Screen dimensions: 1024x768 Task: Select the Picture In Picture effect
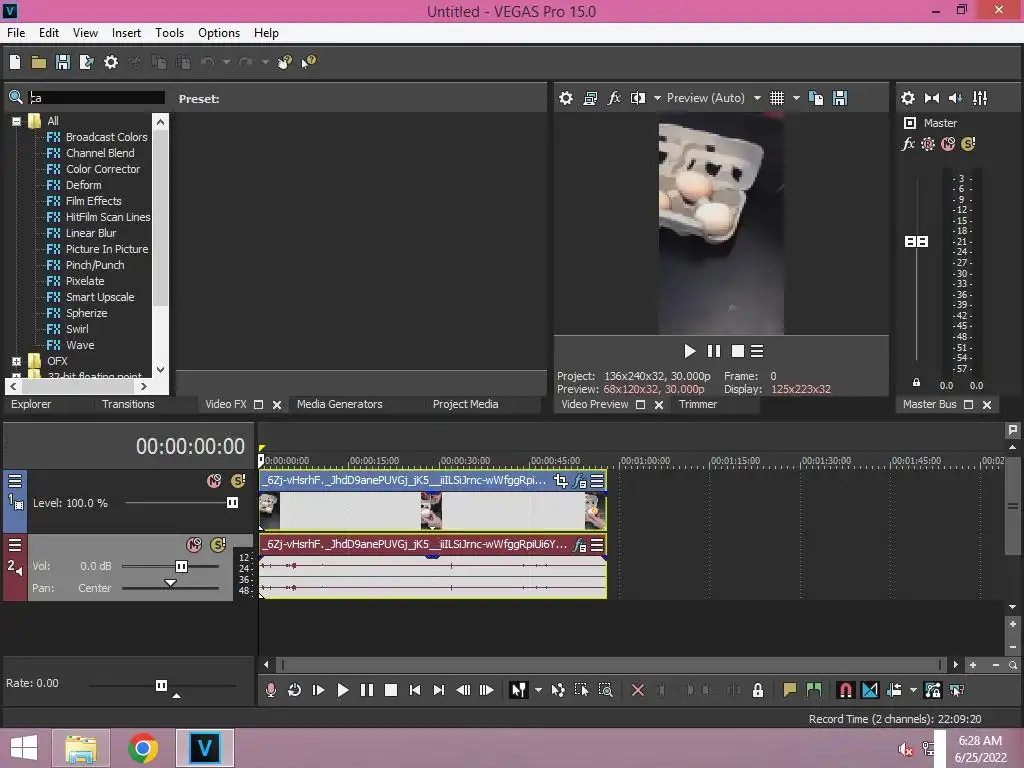click(x=106, y=249)
